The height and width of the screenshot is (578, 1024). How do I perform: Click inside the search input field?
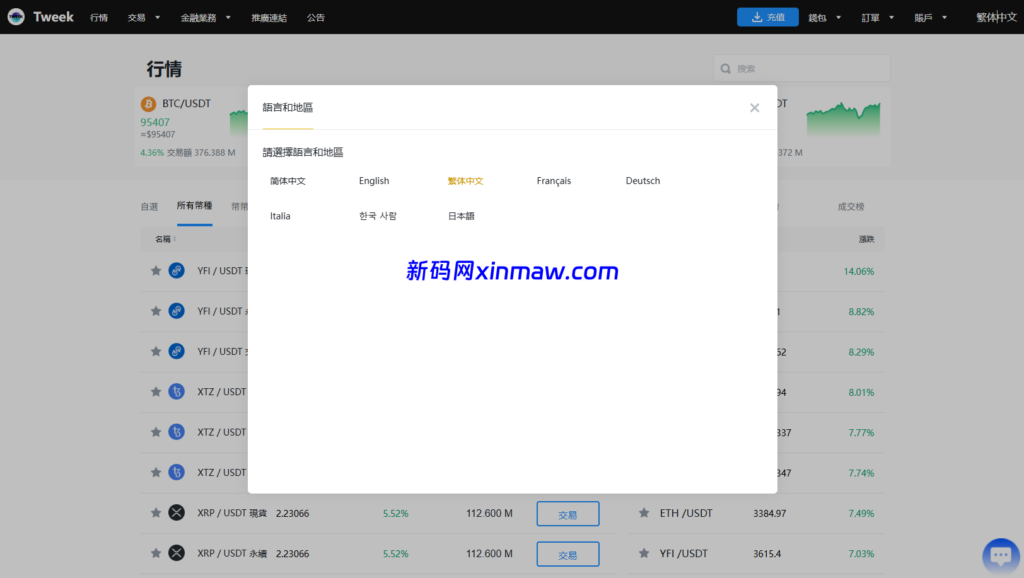(800, 68)
